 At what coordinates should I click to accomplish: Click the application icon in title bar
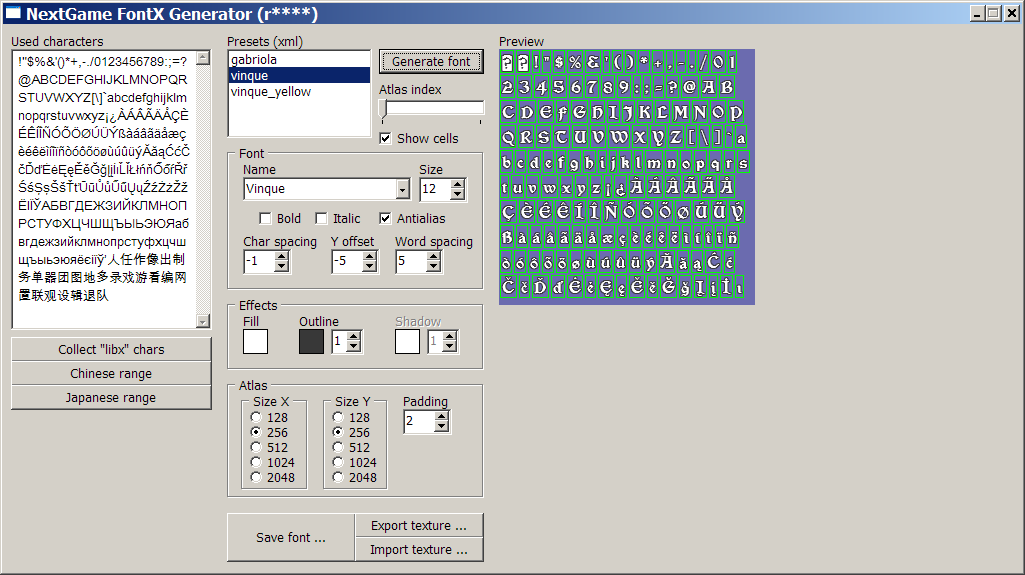(x=13, y=13)
